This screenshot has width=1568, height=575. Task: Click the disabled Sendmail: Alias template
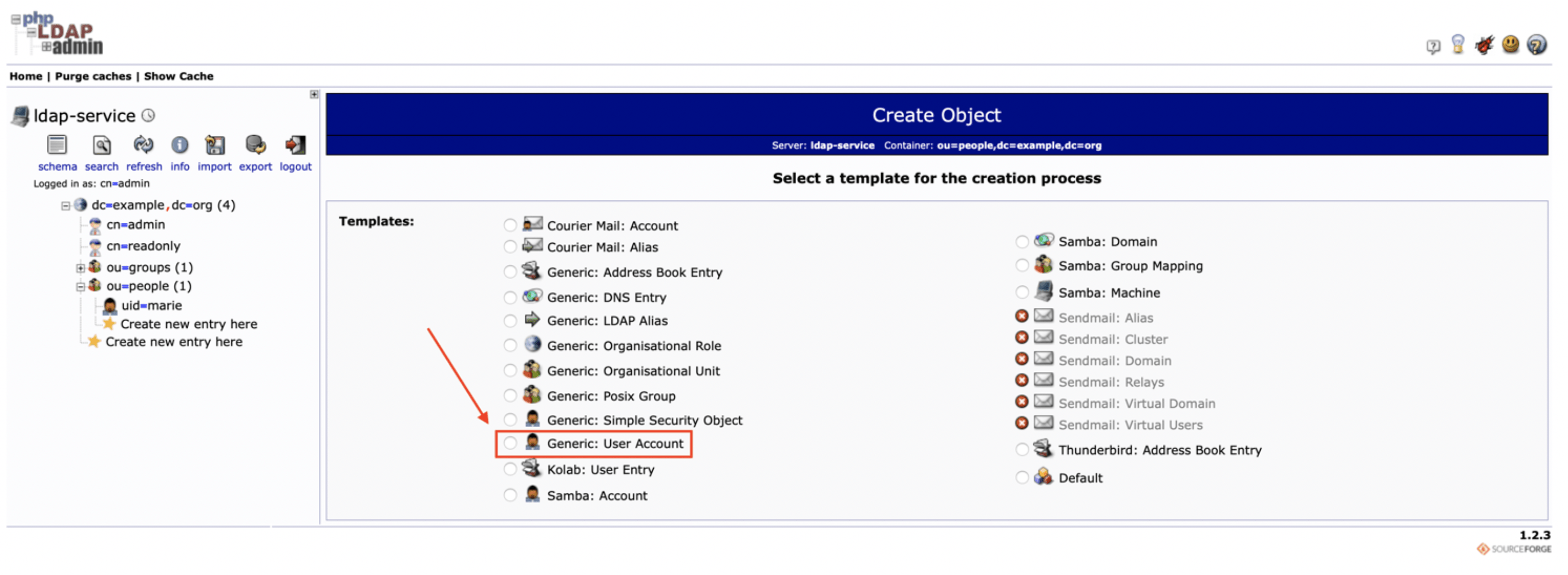[1106, 317]
